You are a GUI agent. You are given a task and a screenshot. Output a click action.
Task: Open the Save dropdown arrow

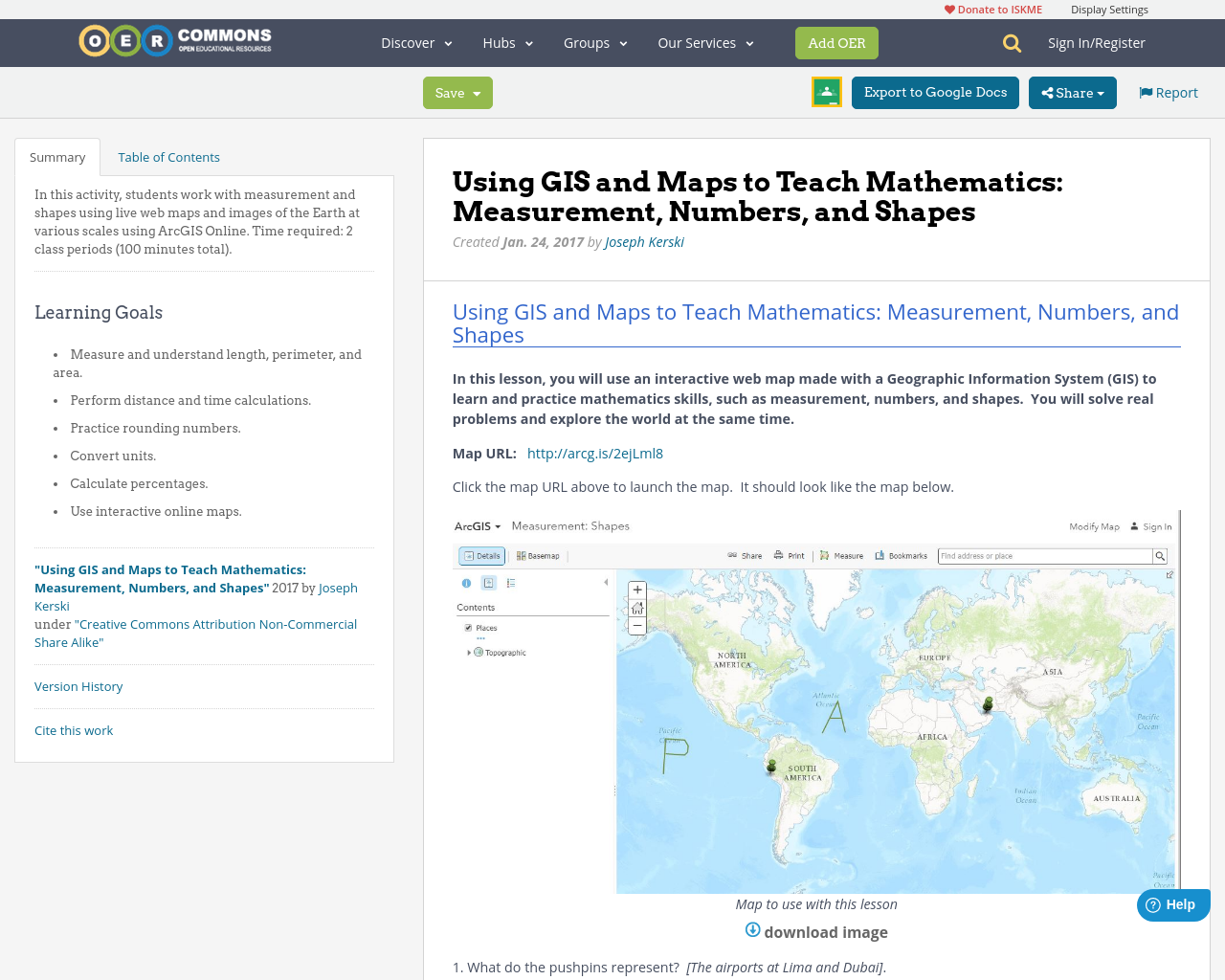click(476, 92)
